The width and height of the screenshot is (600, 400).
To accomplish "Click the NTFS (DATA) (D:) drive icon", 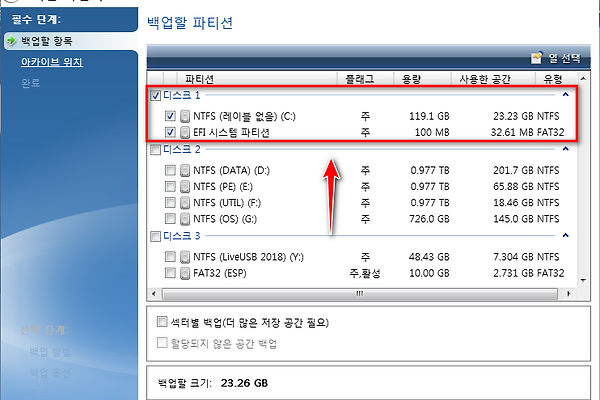I will [x=185, y=169].
